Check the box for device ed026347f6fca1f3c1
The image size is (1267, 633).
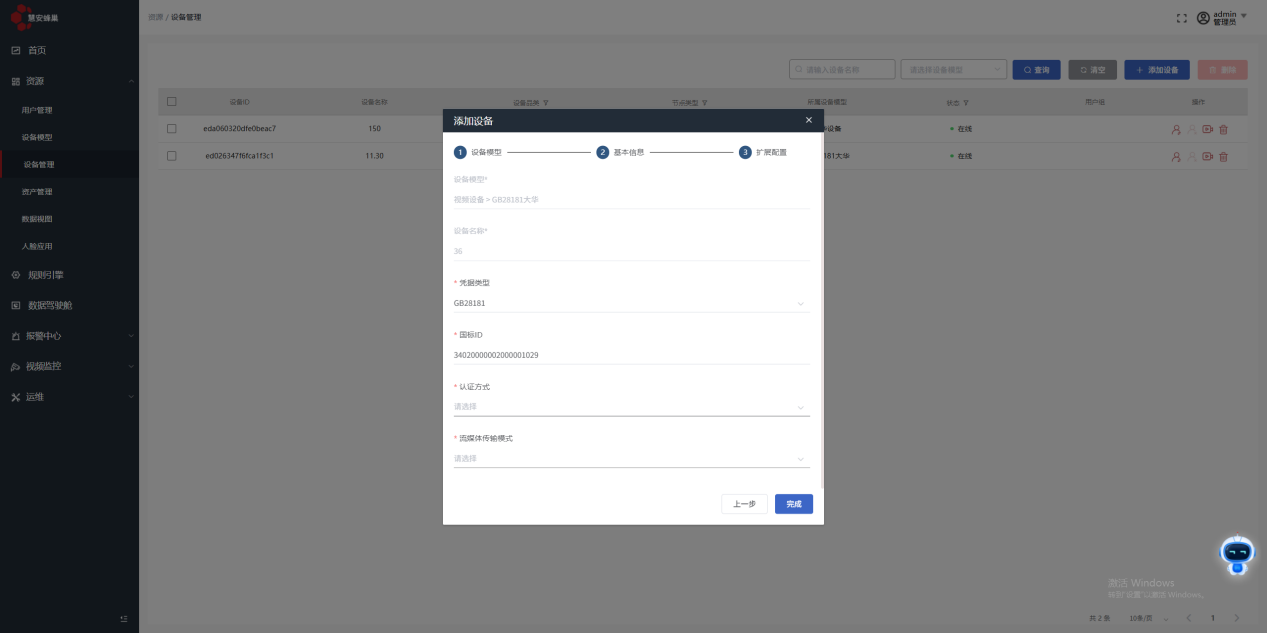(172, 156)
